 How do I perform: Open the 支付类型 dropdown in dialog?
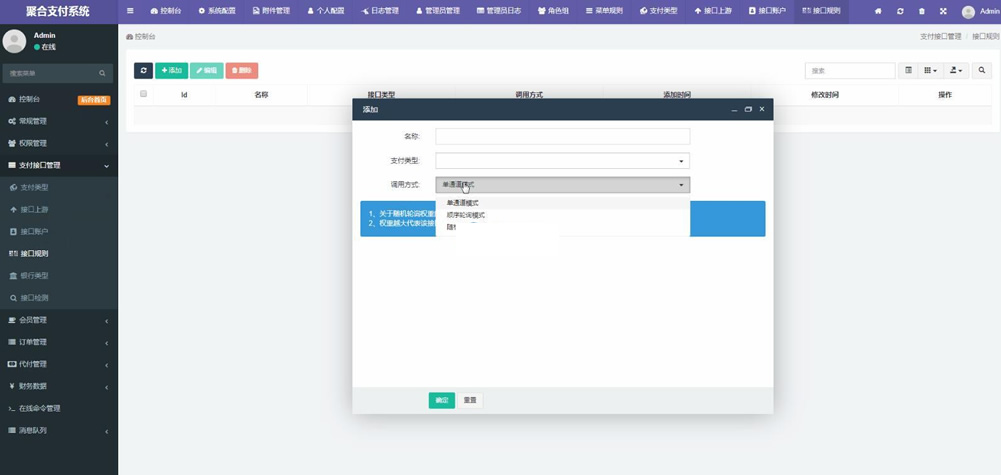pos(562,161)
